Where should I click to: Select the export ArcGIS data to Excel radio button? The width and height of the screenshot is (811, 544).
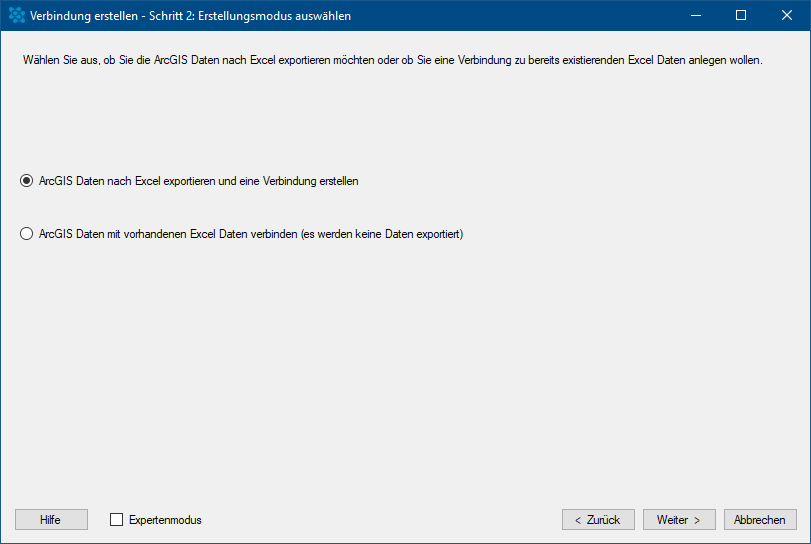click(x=27, y=182)
